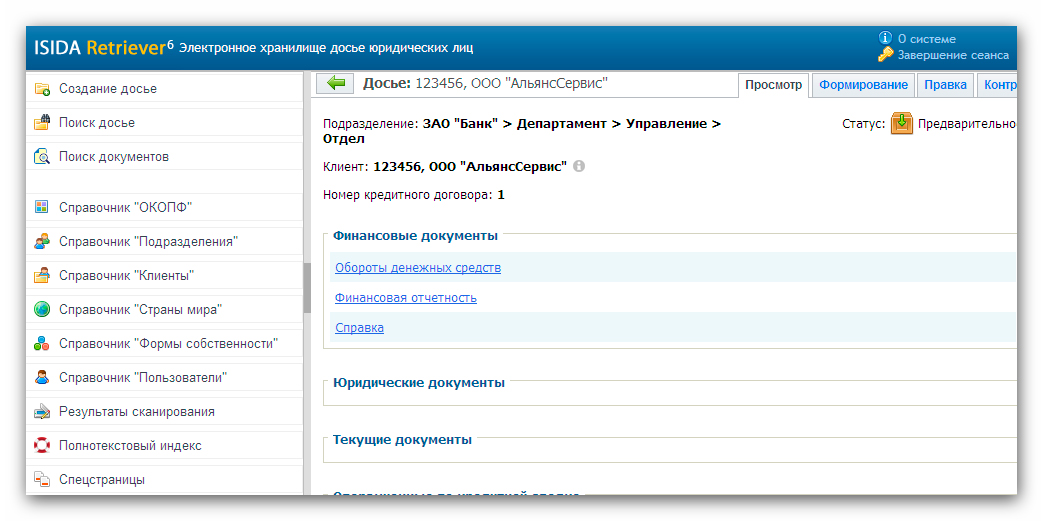Click the status box icon near Статус
This screenshot has height=521, width=1043.
(x=902, y=124)
